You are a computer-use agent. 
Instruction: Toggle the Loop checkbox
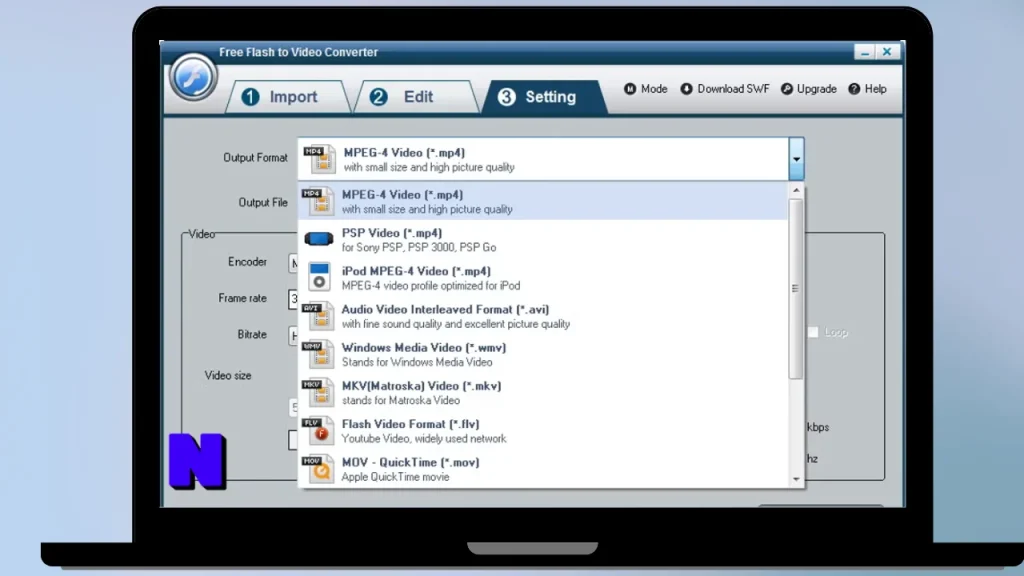[813, 332]
